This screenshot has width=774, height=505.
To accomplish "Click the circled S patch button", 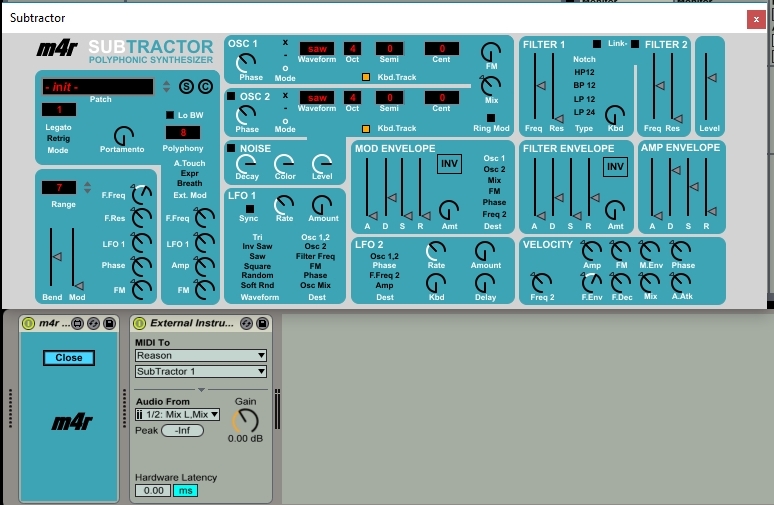I will [186, 87].
